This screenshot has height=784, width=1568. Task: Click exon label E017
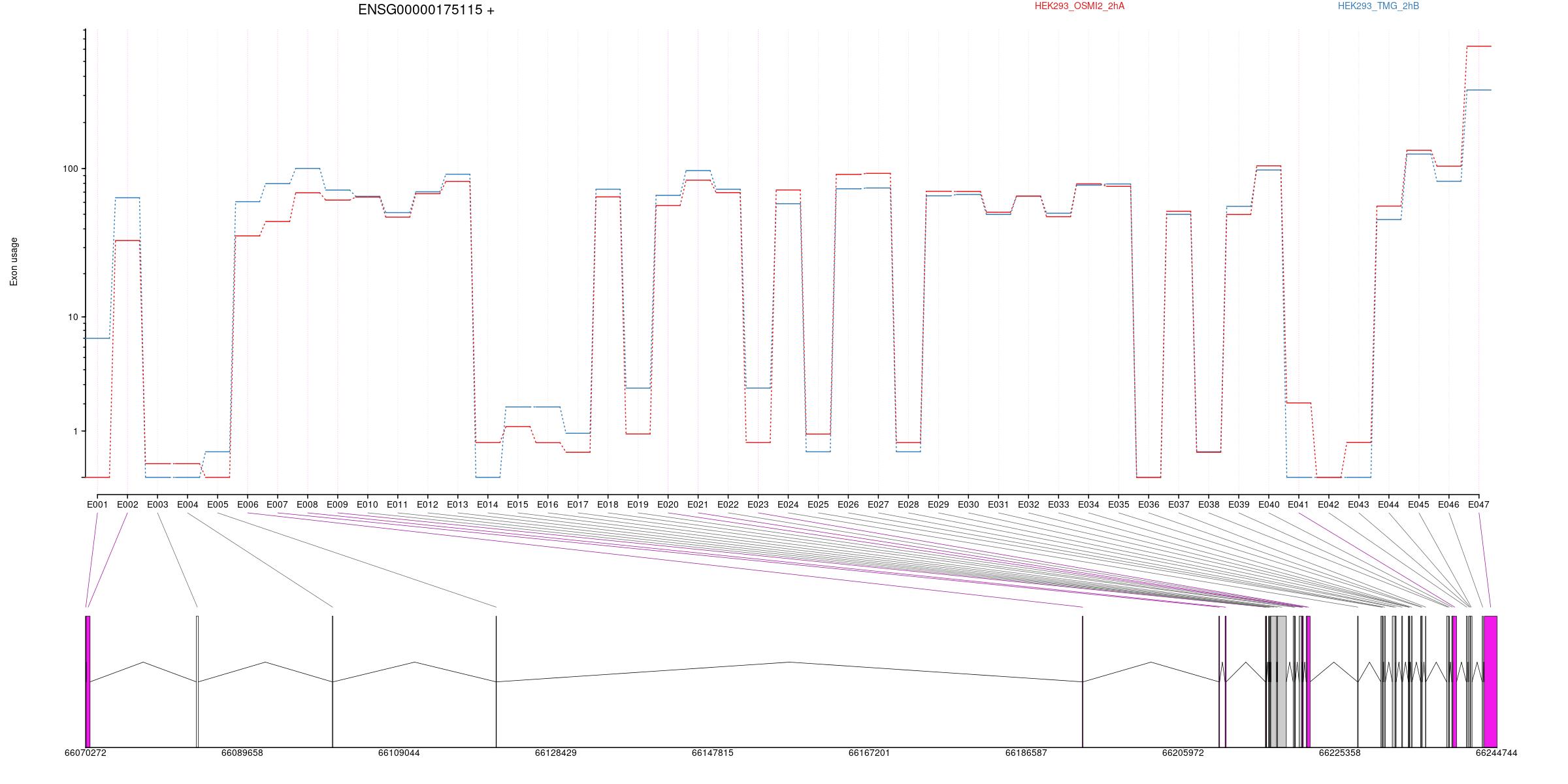[578, 504]
